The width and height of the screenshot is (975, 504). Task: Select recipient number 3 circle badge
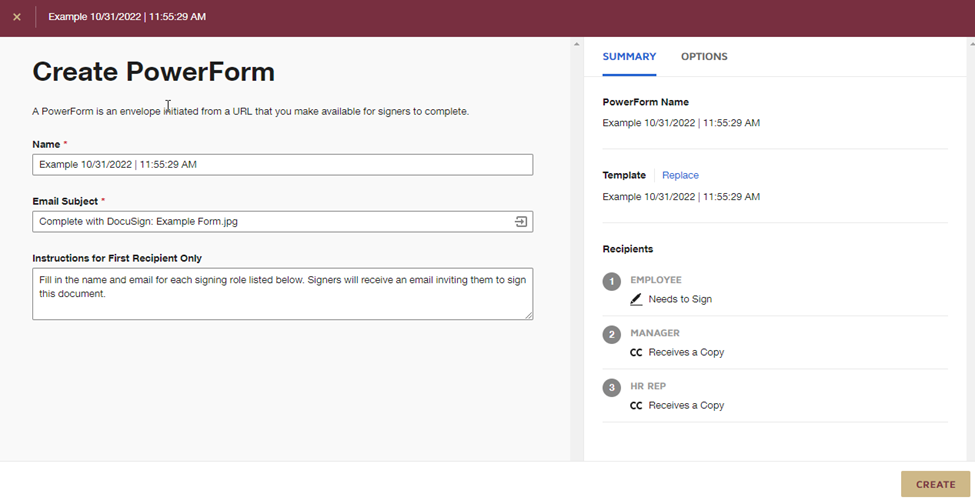612,388
